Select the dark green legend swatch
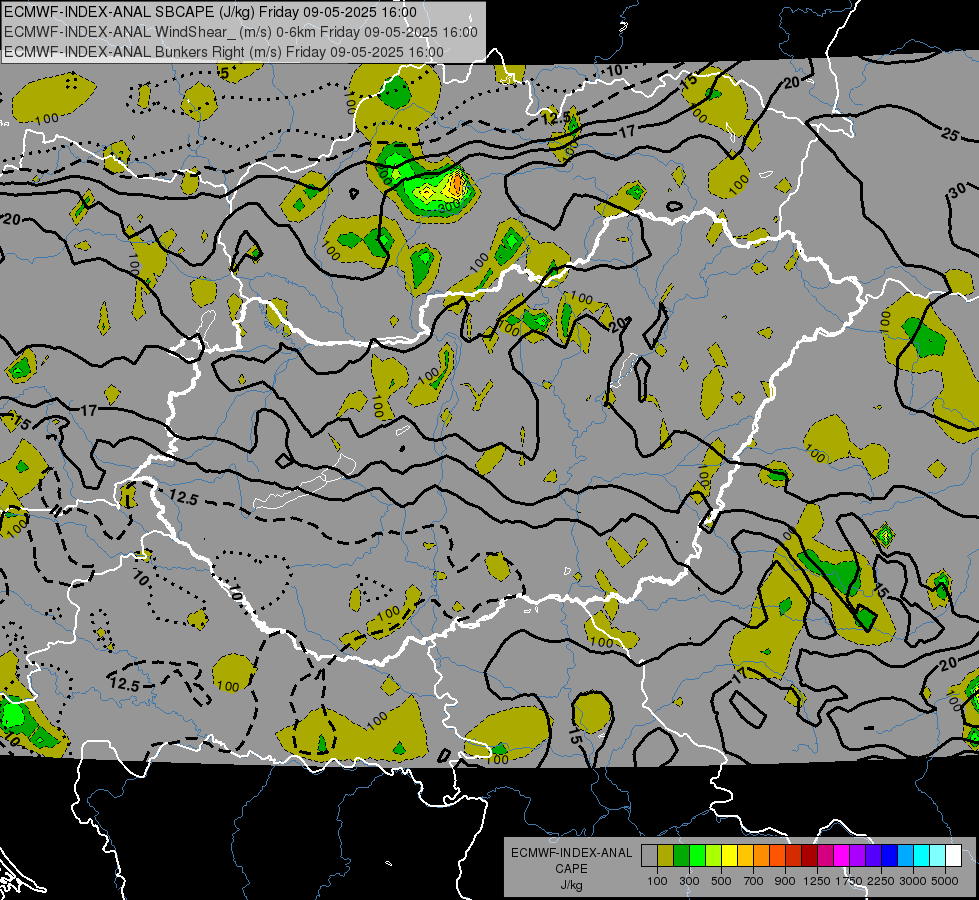Screen dimensions: 979x900 (681, 856)
